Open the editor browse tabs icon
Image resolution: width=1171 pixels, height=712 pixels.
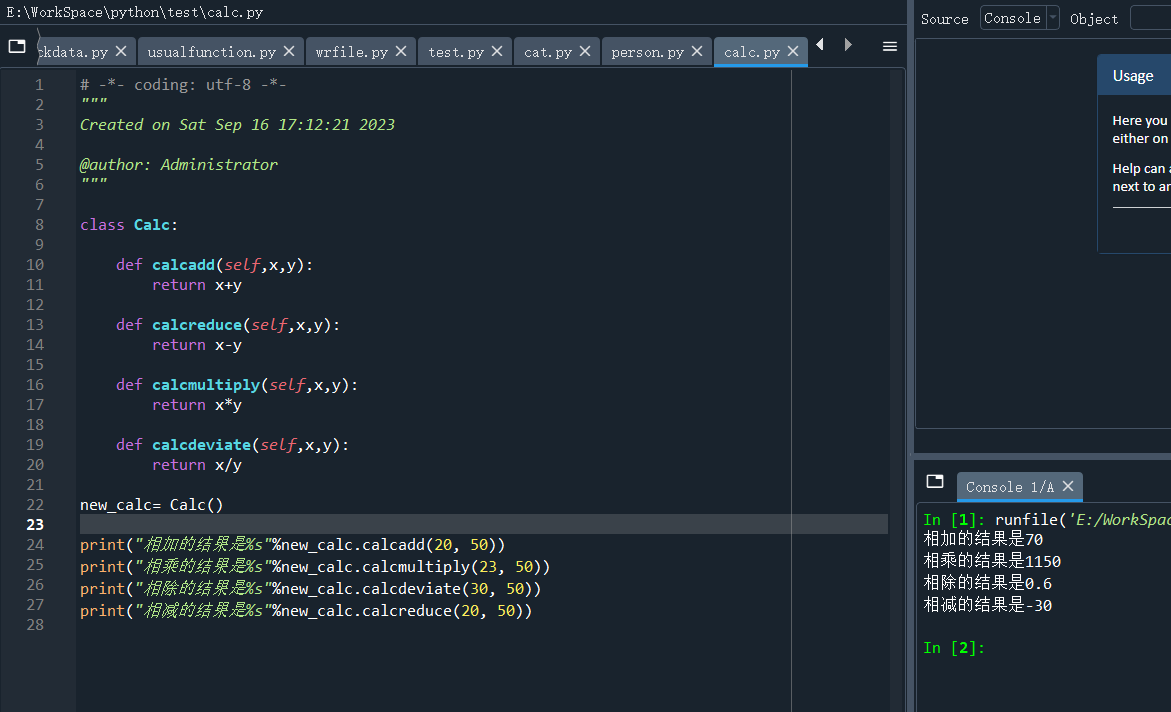tap(17, 46)
